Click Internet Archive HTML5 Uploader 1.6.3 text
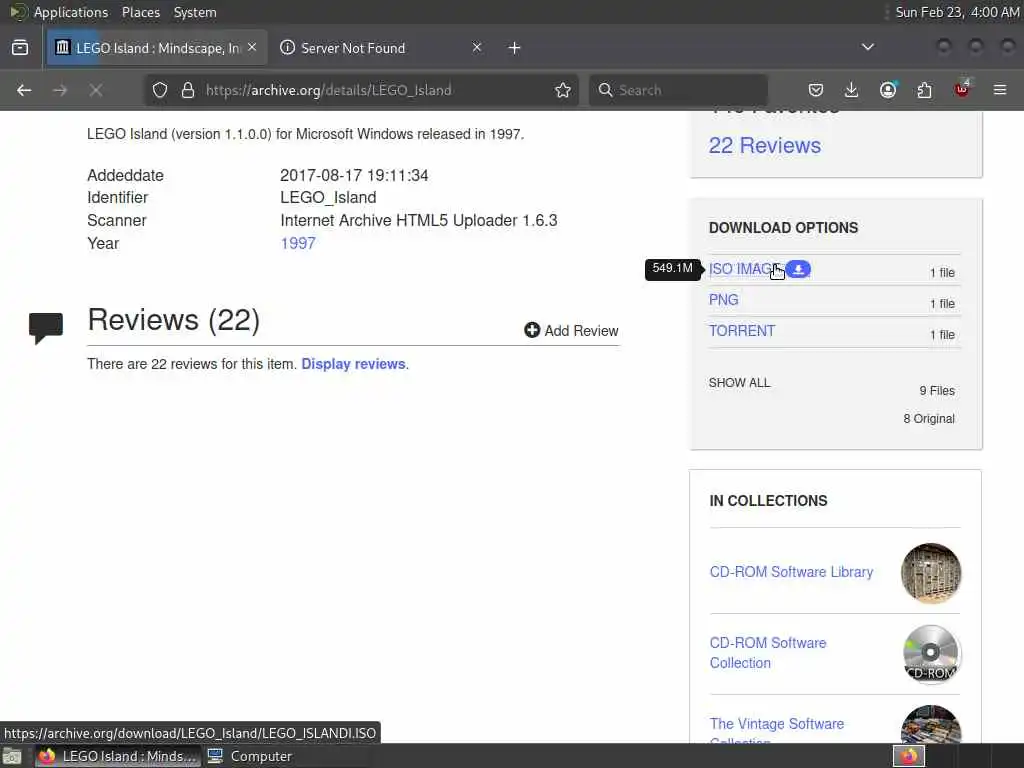Image resolution: width=1024 pixels, height=768 pixels. pos(419,221)
